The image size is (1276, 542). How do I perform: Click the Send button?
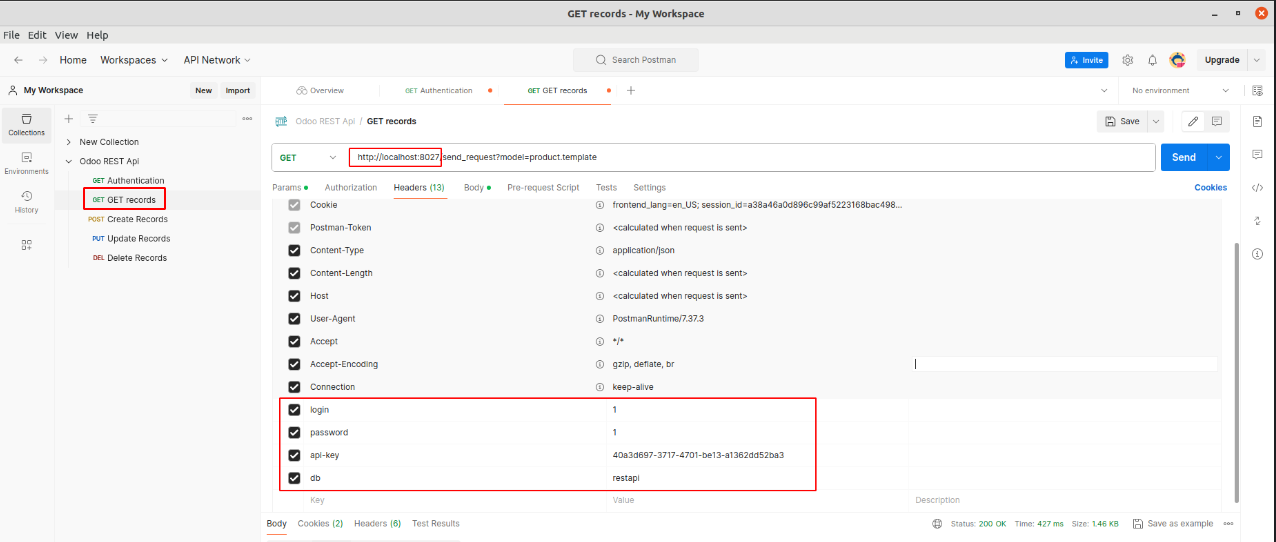(1183, 157)
